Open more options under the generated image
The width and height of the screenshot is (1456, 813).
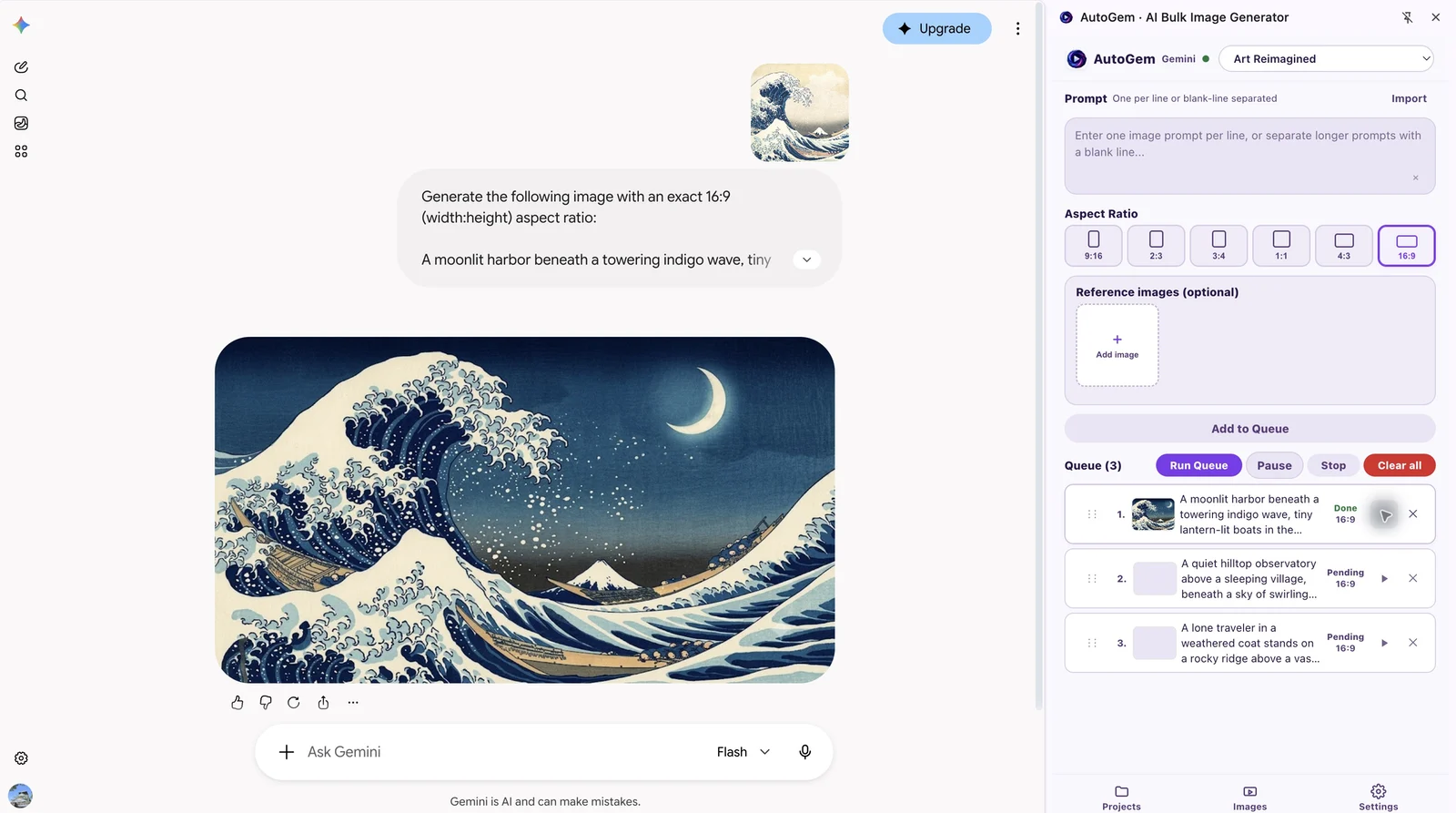pos(353,703)
